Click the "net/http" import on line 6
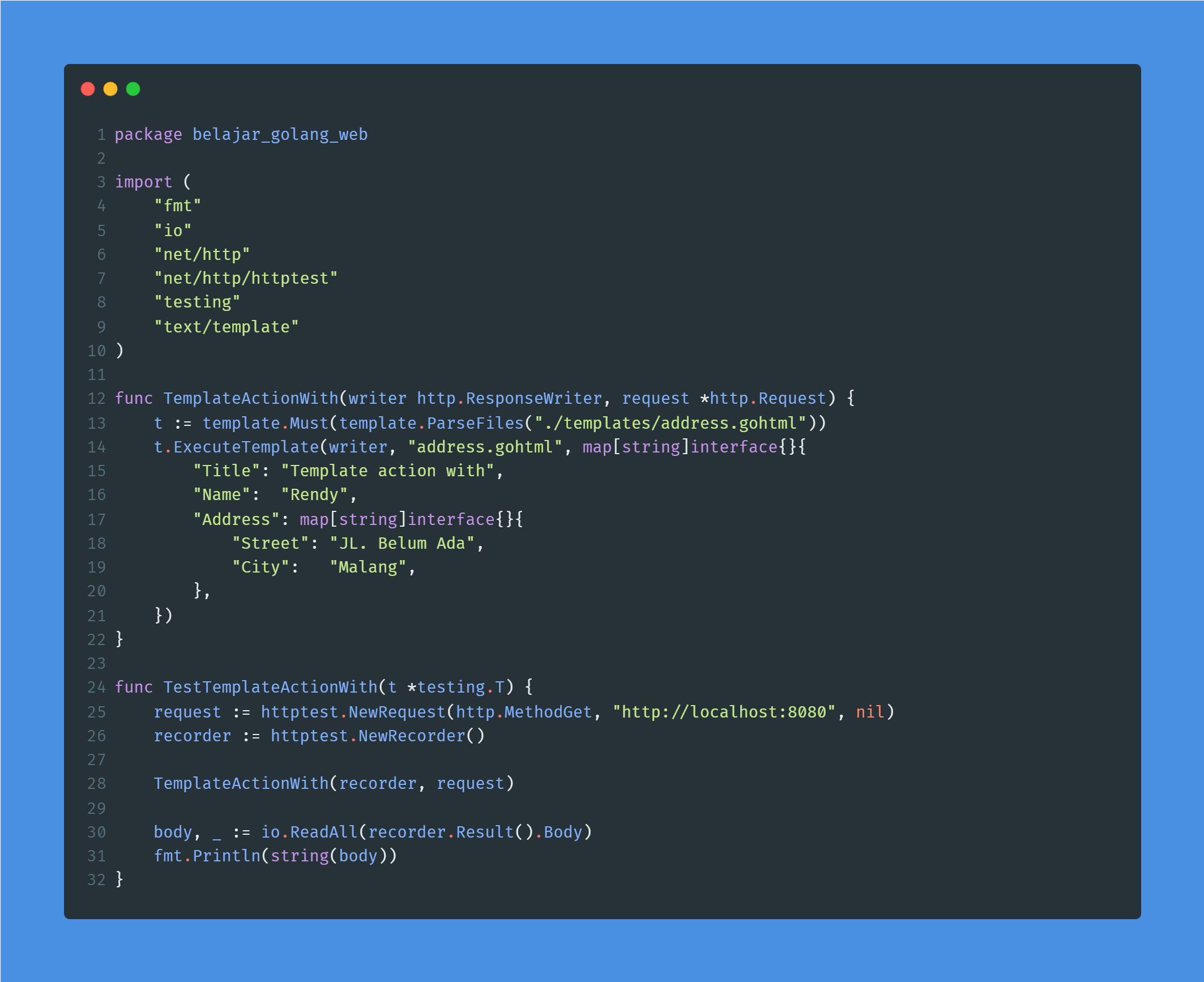The height and width of the screenshot is (982, 1204). click(x=202, y=254)
